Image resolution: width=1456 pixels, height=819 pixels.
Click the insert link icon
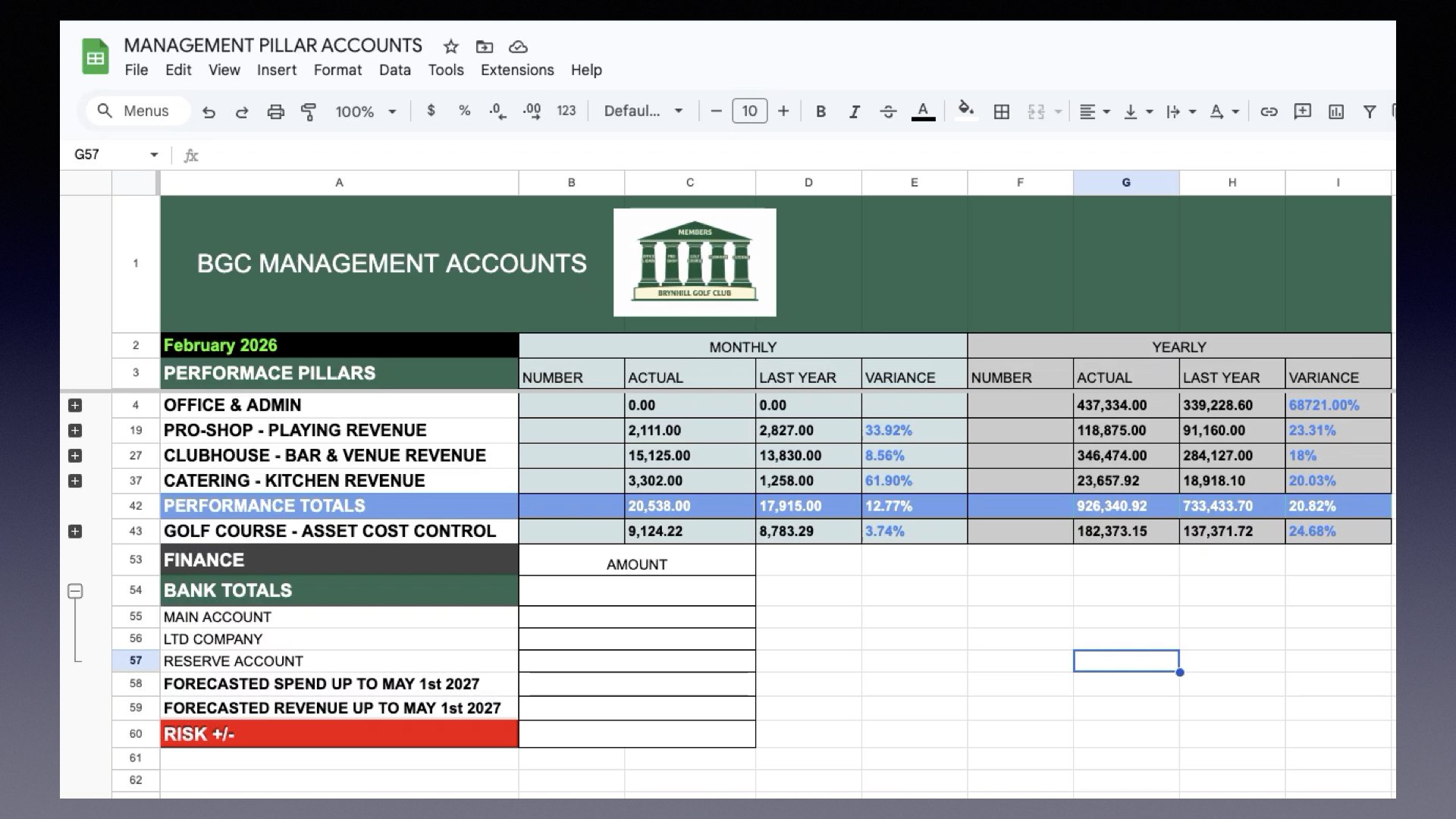click(1269, 112)
